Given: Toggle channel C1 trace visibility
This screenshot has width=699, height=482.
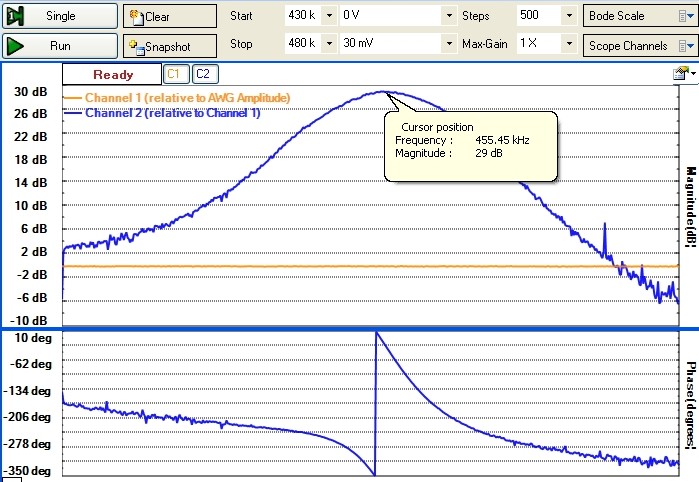Looking at the screenshot, I should pos(174,74).
